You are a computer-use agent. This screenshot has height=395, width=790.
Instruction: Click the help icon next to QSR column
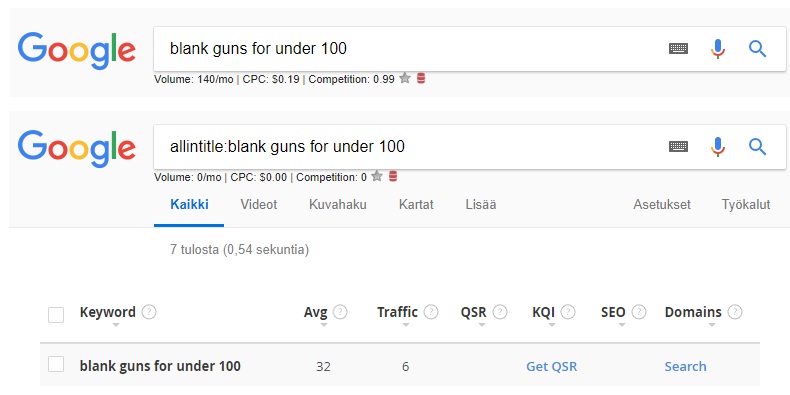click(500, 312)
